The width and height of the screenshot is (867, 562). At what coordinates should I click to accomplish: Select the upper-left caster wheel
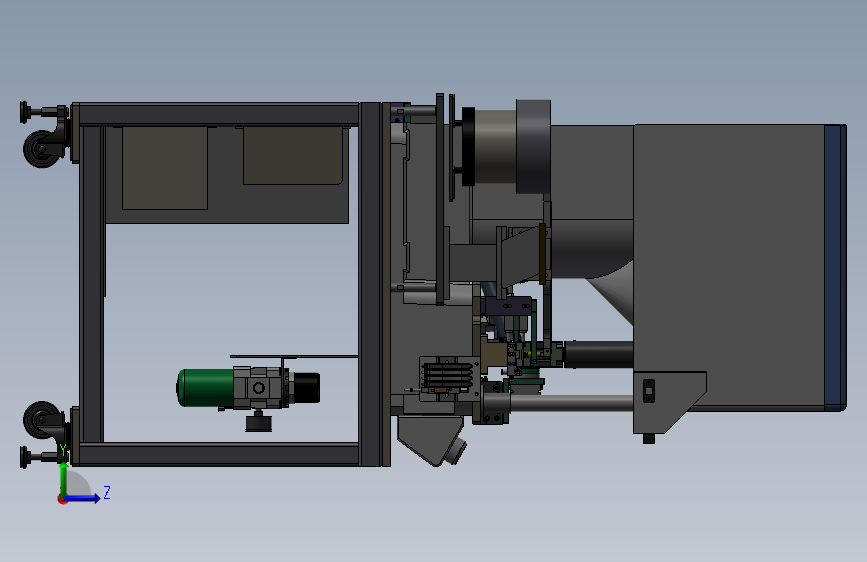tap(41, 149)
